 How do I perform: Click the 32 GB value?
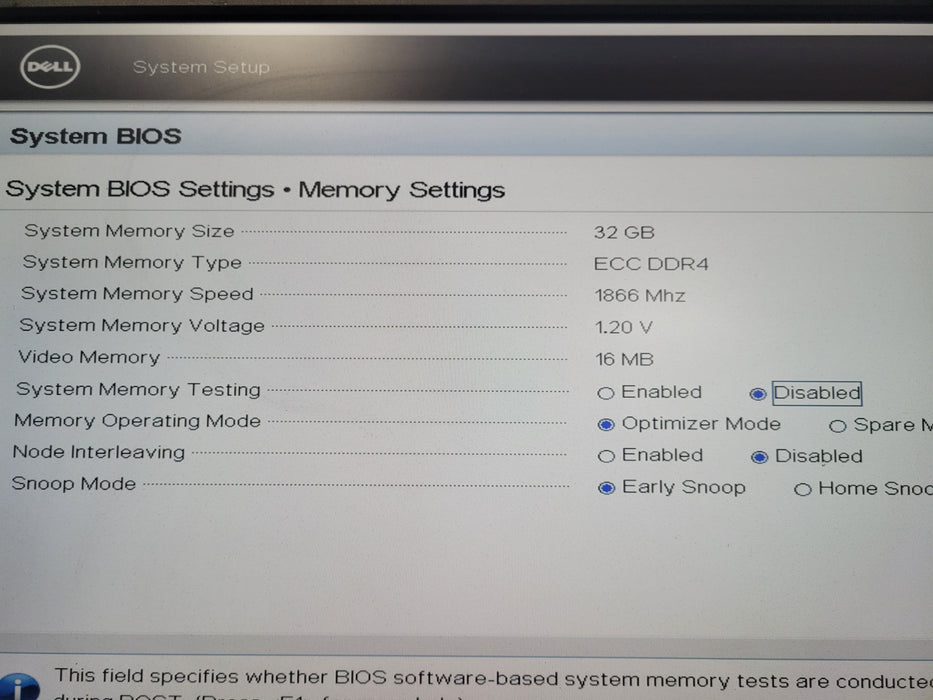(624, 232)
